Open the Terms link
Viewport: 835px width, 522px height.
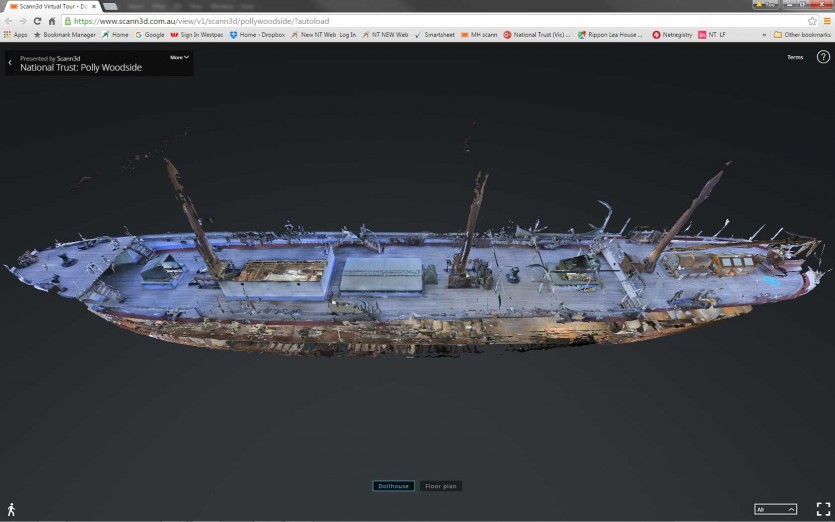[794, 57]
